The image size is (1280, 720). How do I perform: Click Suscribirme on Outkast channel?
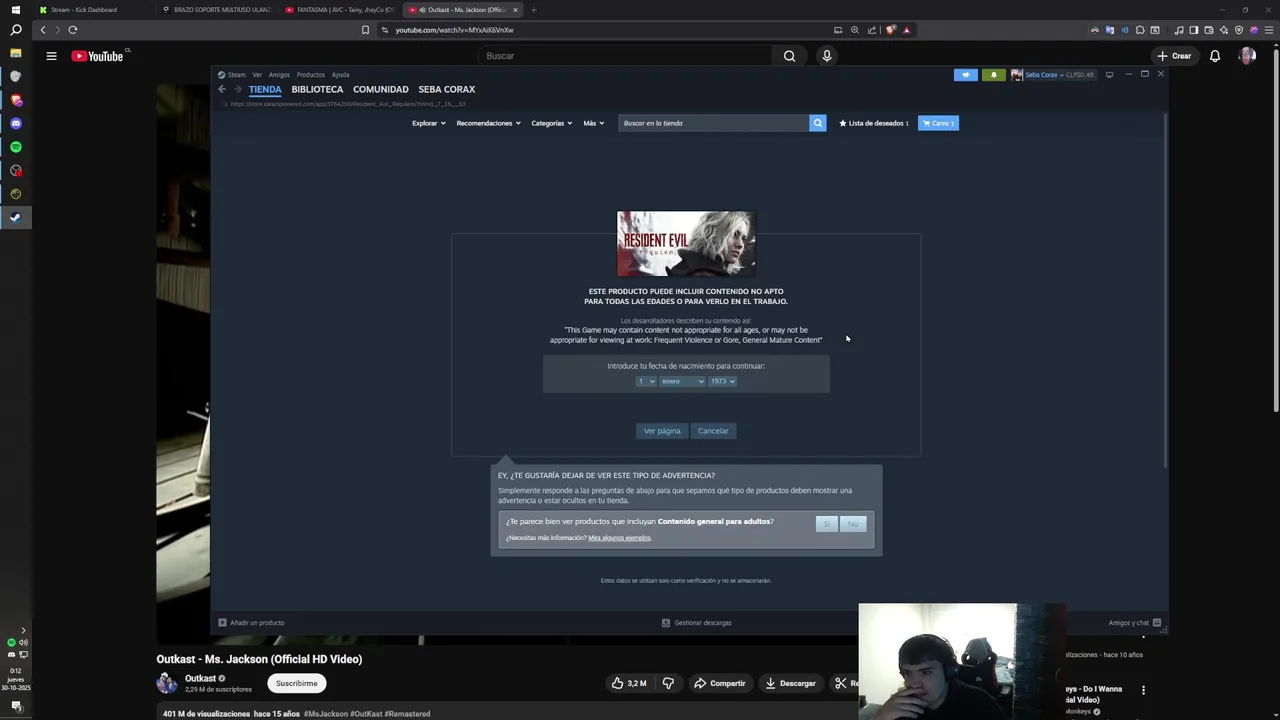(296, 683)
